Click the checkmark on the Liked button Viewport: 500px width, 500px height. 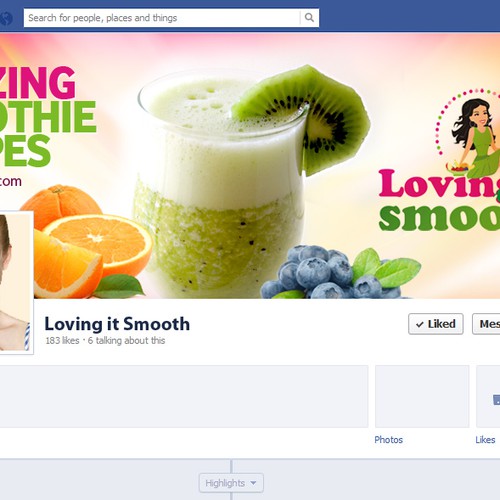click(x=420, y=324)
